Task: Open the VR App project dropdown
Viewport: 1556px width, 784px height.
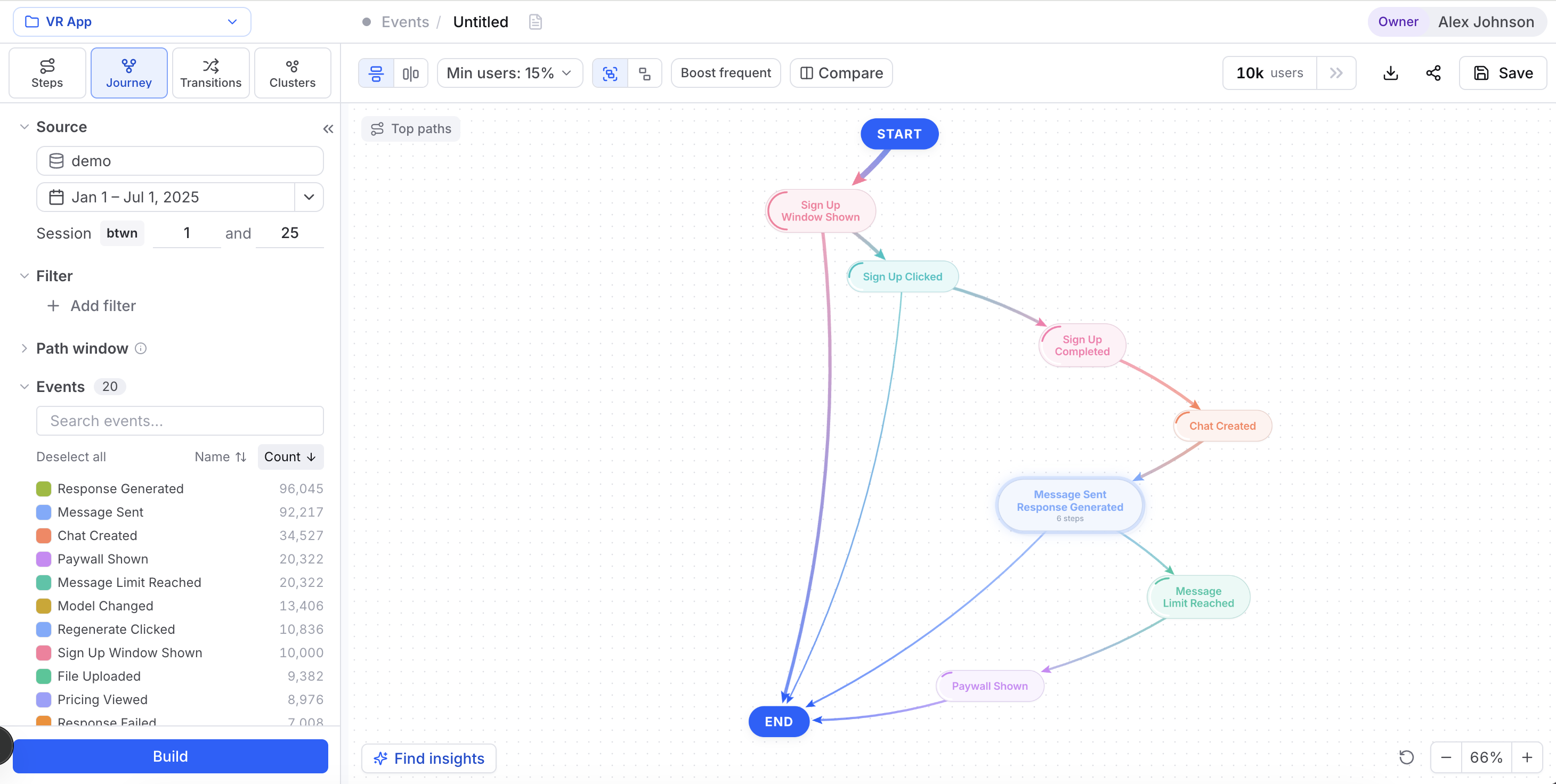Action: (132, 22)
